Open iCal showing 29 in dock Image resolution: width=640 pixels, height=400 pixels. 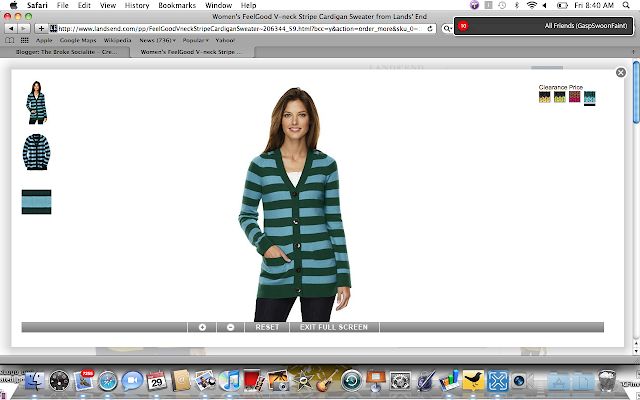click(156, 382)
